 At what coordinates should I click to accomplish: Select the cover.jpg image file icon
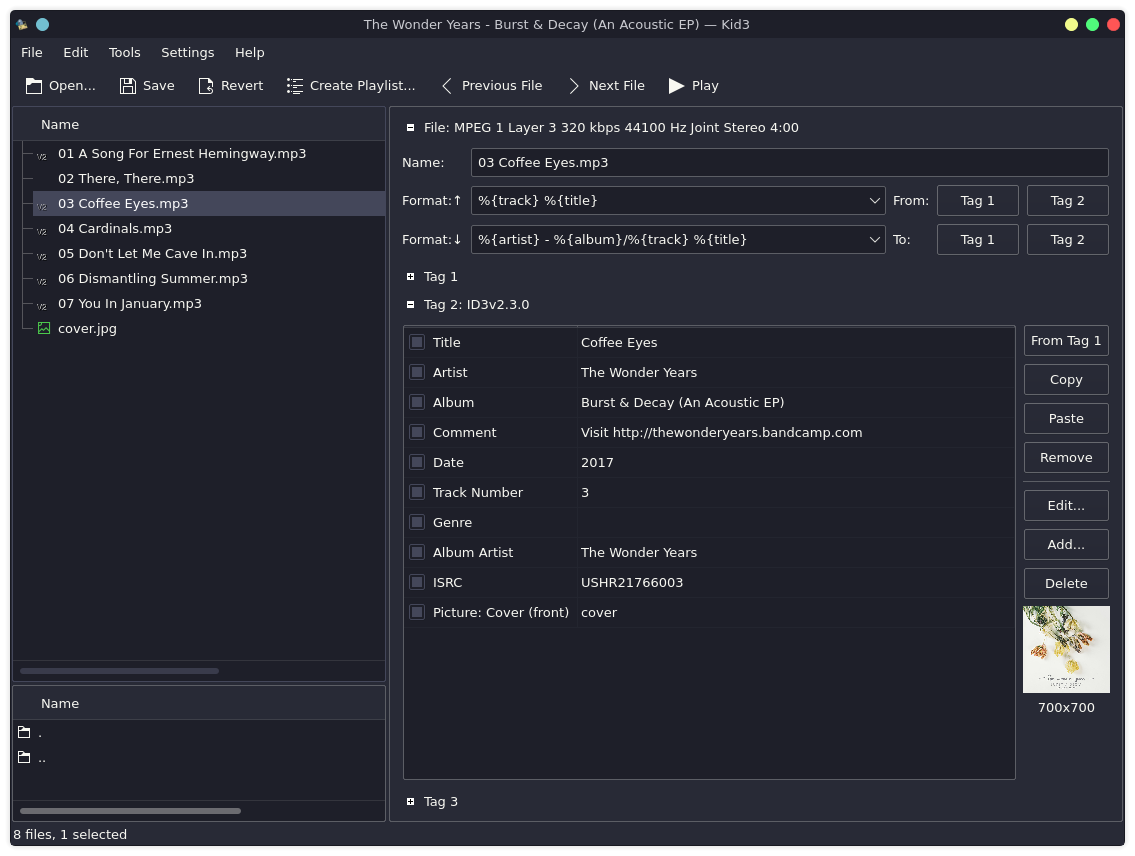pyautogui.click(x=44, y=328)
